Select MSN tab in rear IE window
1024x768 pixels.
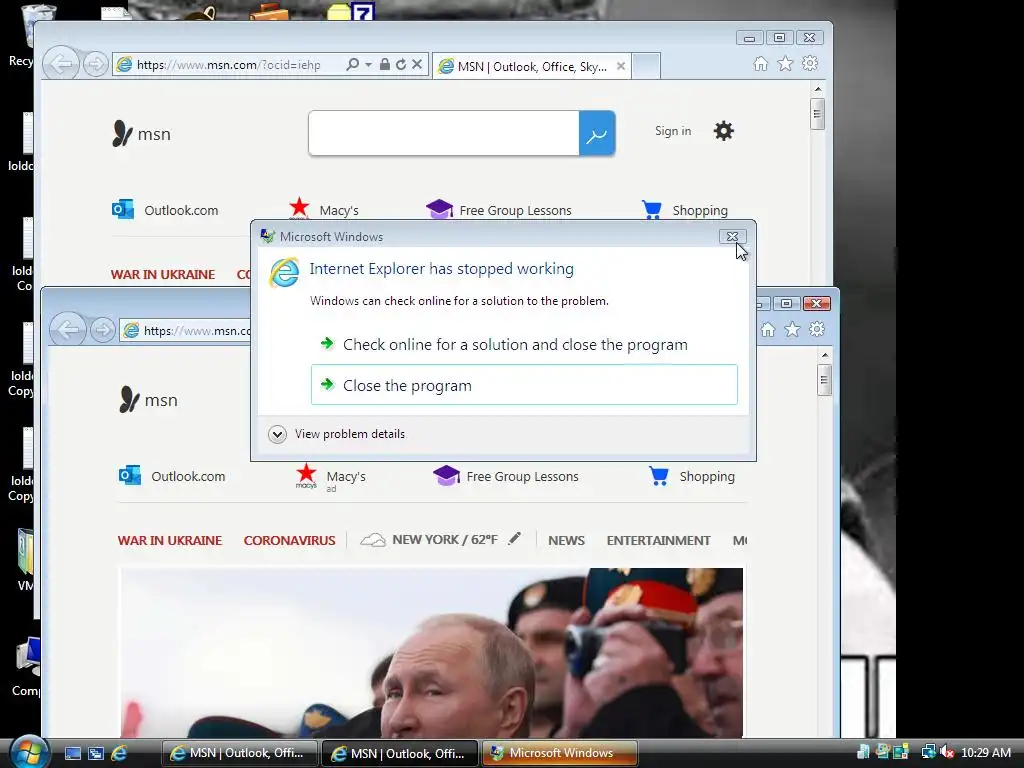pyautogui.click(x=532, y=66)
